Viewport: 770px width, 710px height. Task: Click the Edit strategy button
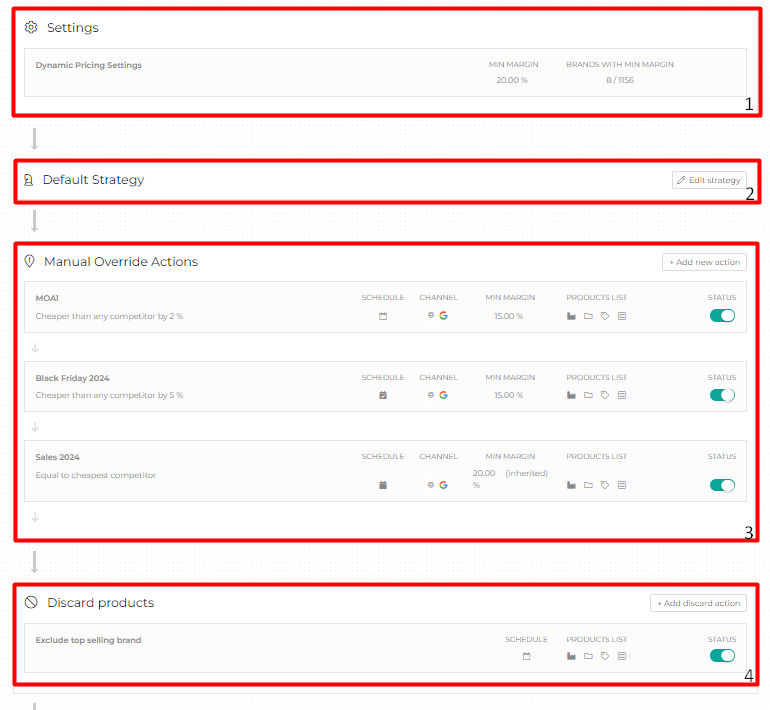click(709, 180)
